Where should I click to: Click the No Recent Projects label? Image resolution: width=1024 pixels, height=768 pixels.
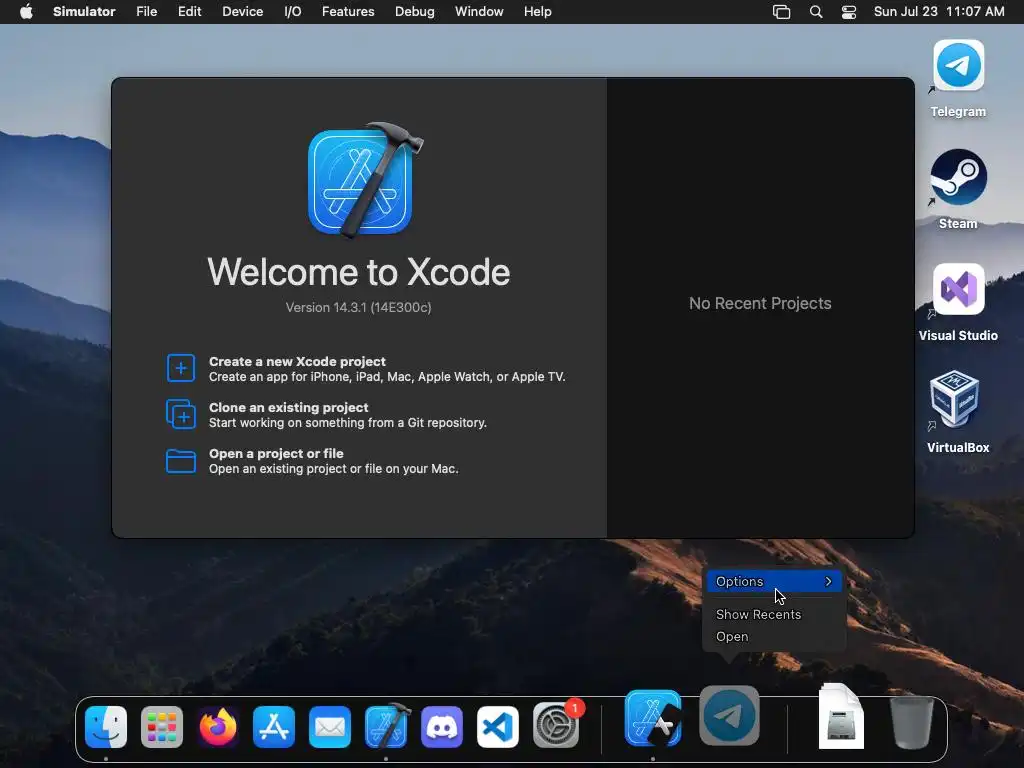(x=760, y=304)
